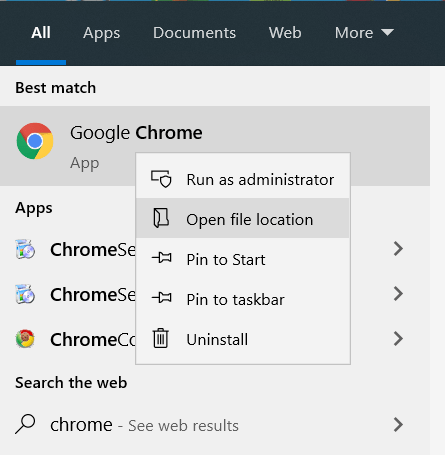Click the first ChromeSe app name
The width and height of the screenshot is (445, 455).
pos(93,249)
